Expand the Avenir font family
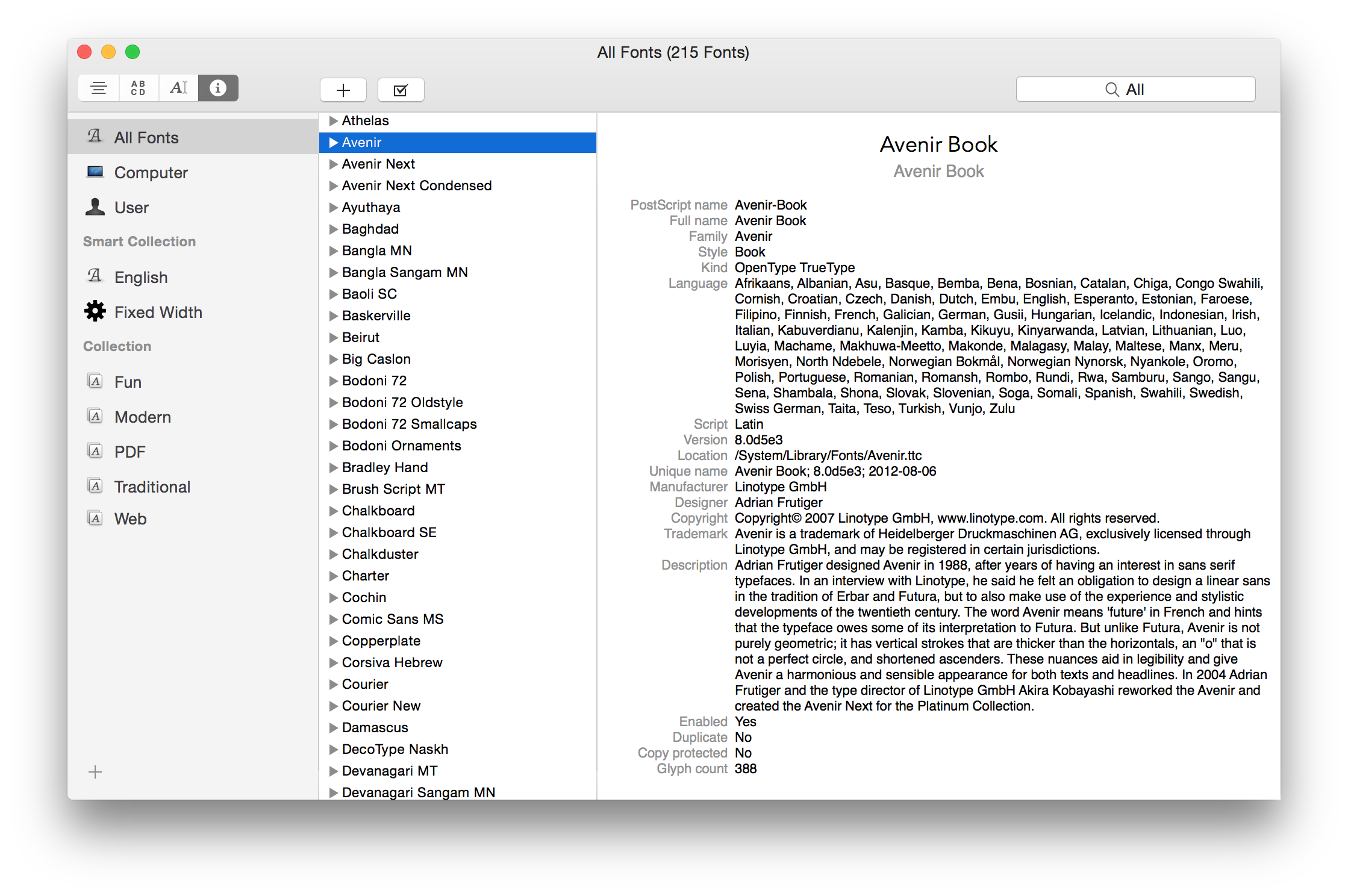Image resolution: width=1348 pixels, height=896 pixels. coord(334,142)
